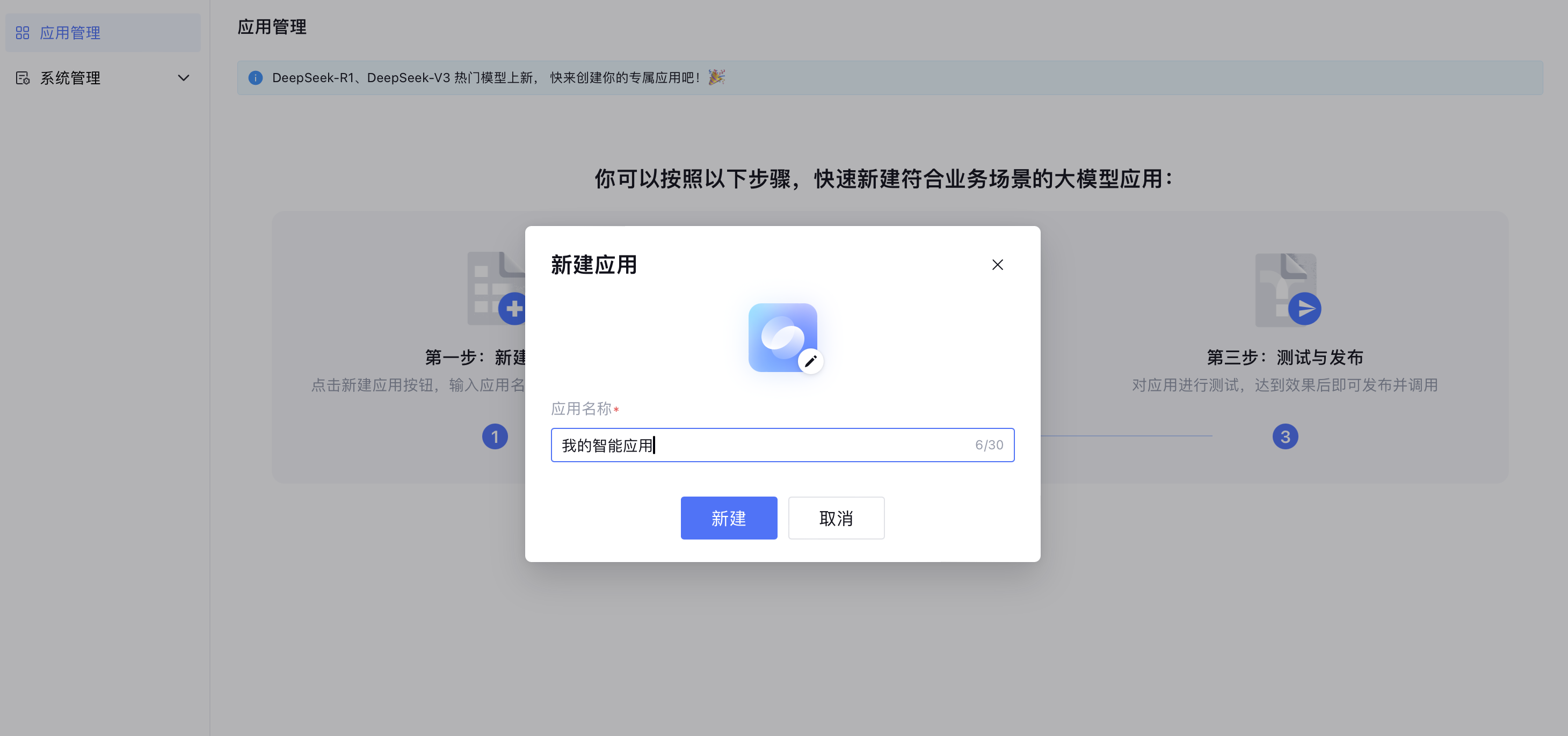Click the party popper emoji in banner
This screenshot has width=1568, height=736.
[x=716, y=77]
